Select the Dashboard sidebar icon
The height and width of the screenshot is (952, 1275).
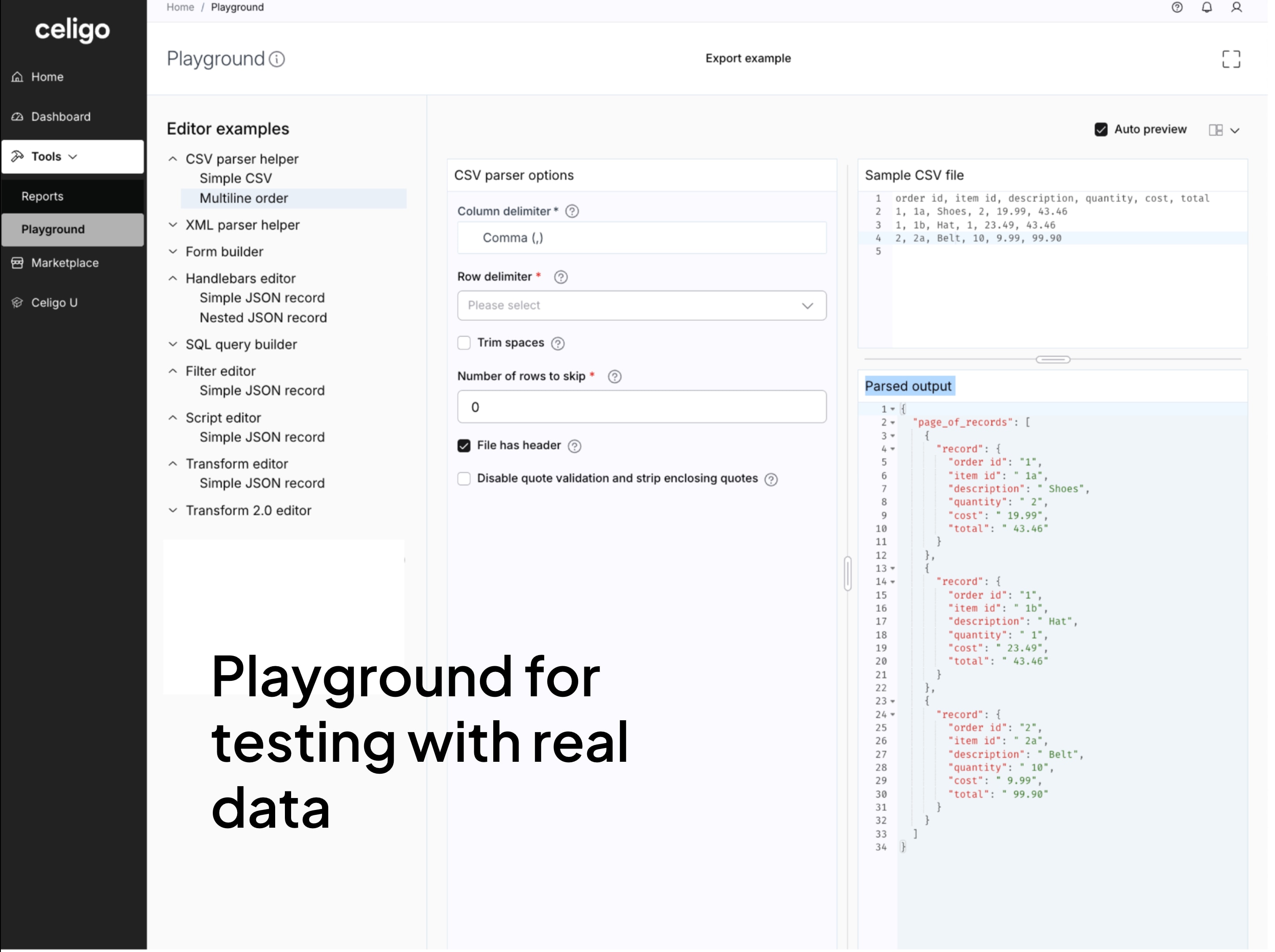(17, 116)
